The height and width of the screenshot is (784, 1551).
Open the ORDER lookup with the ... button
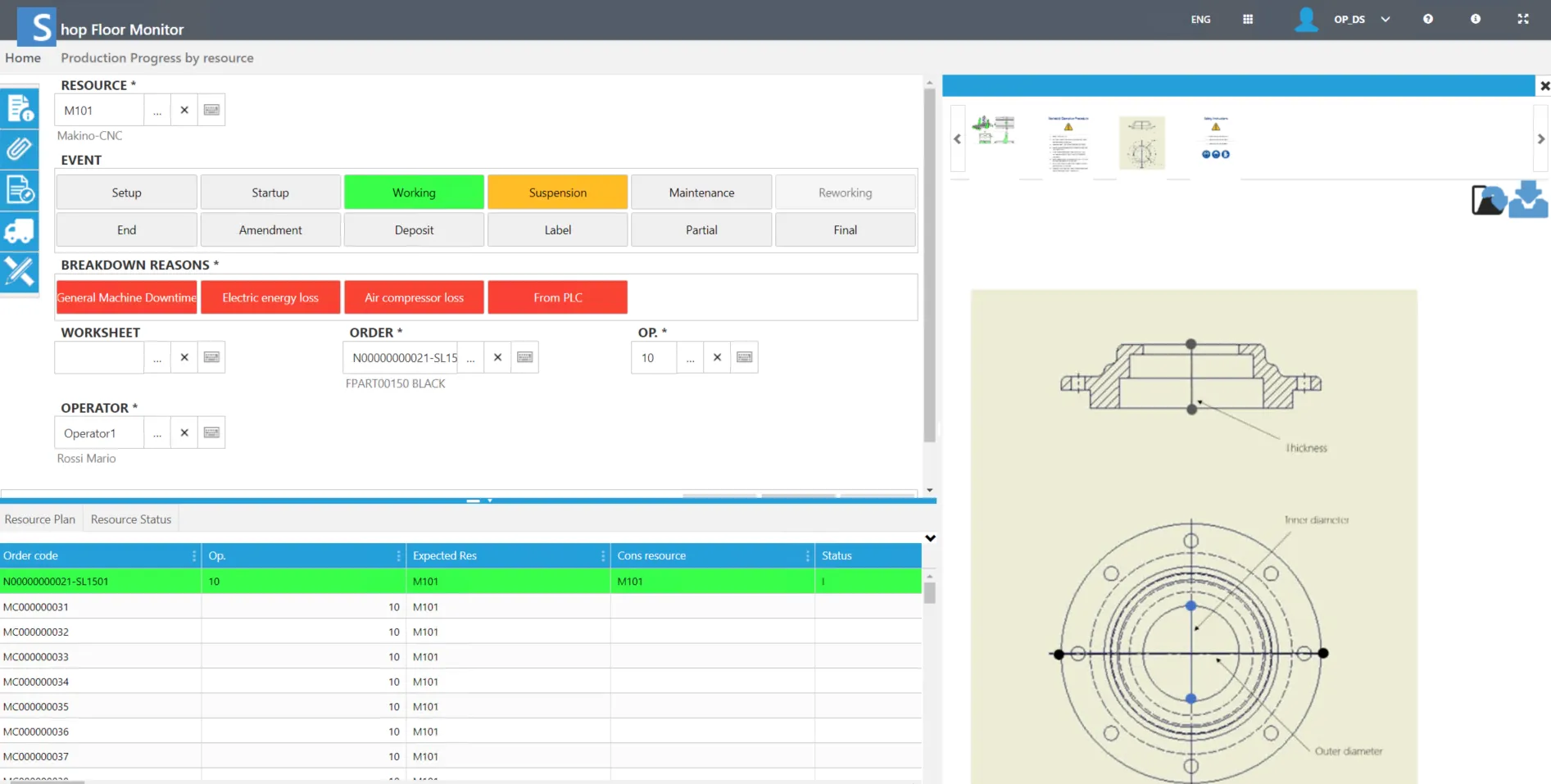[x=470, y=357]
